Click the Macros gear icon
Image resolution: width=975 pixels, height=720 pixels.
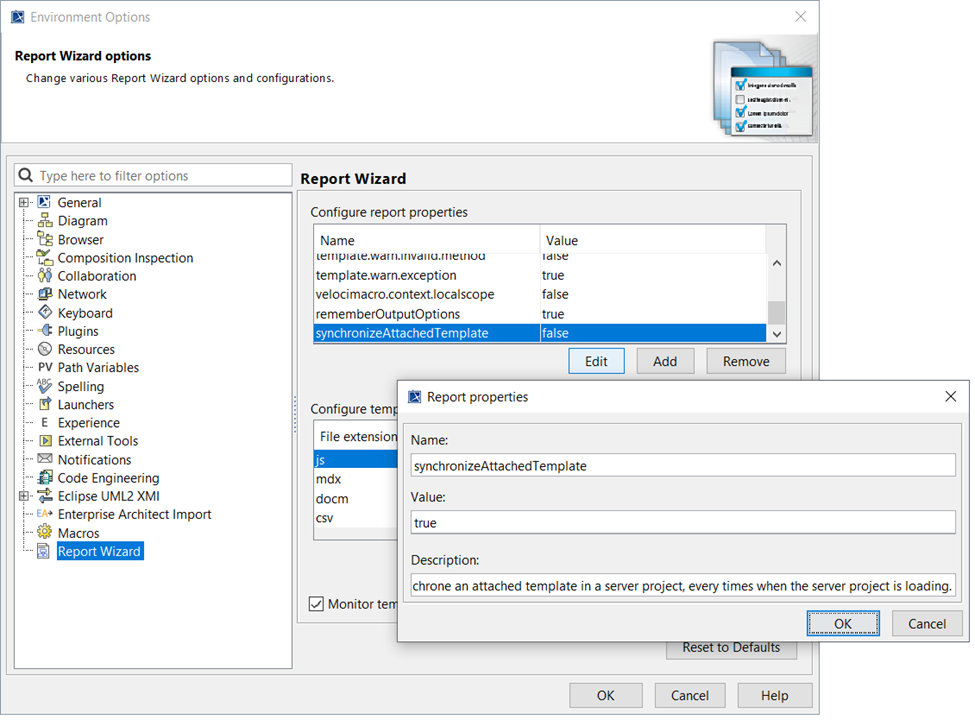[44, 532]
